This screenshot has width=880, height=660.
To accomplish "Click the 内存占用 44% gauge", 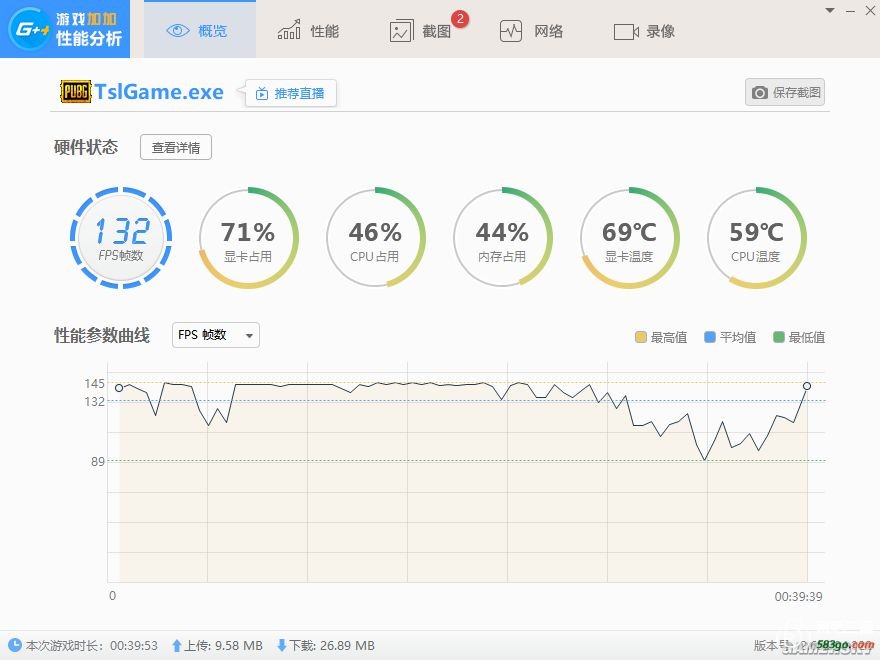I will (502, 238).
